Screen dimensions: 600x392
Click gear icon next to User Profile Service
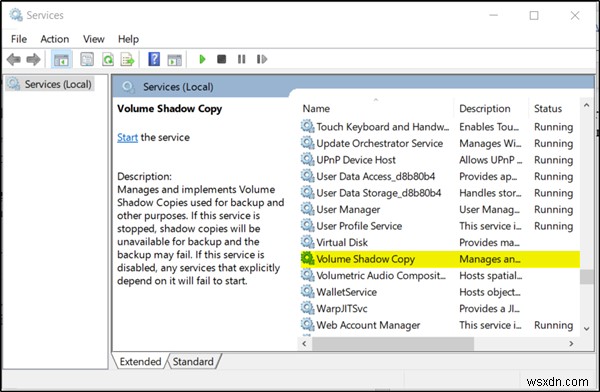click(307, 225)
